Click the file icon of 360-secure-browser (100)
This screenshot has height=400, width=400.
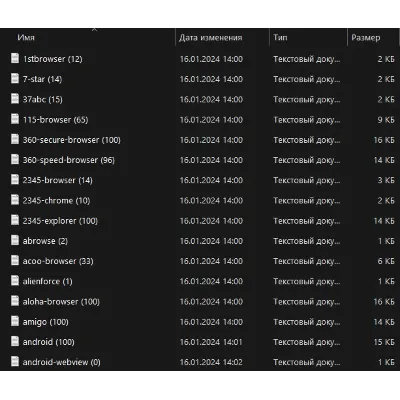pyautogui.click(x=15, y=139)
